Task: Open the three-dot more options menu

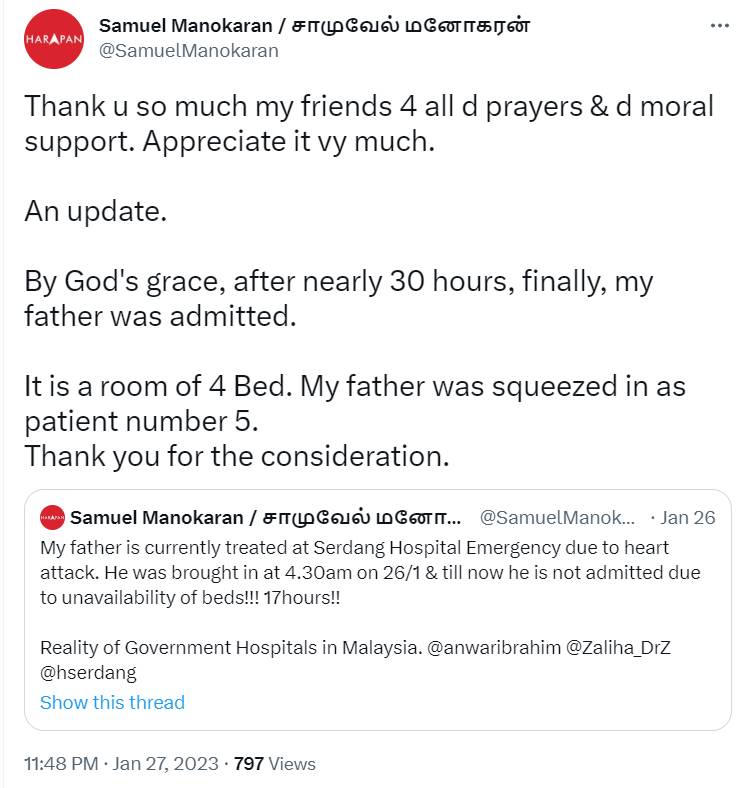Action: 720,26
